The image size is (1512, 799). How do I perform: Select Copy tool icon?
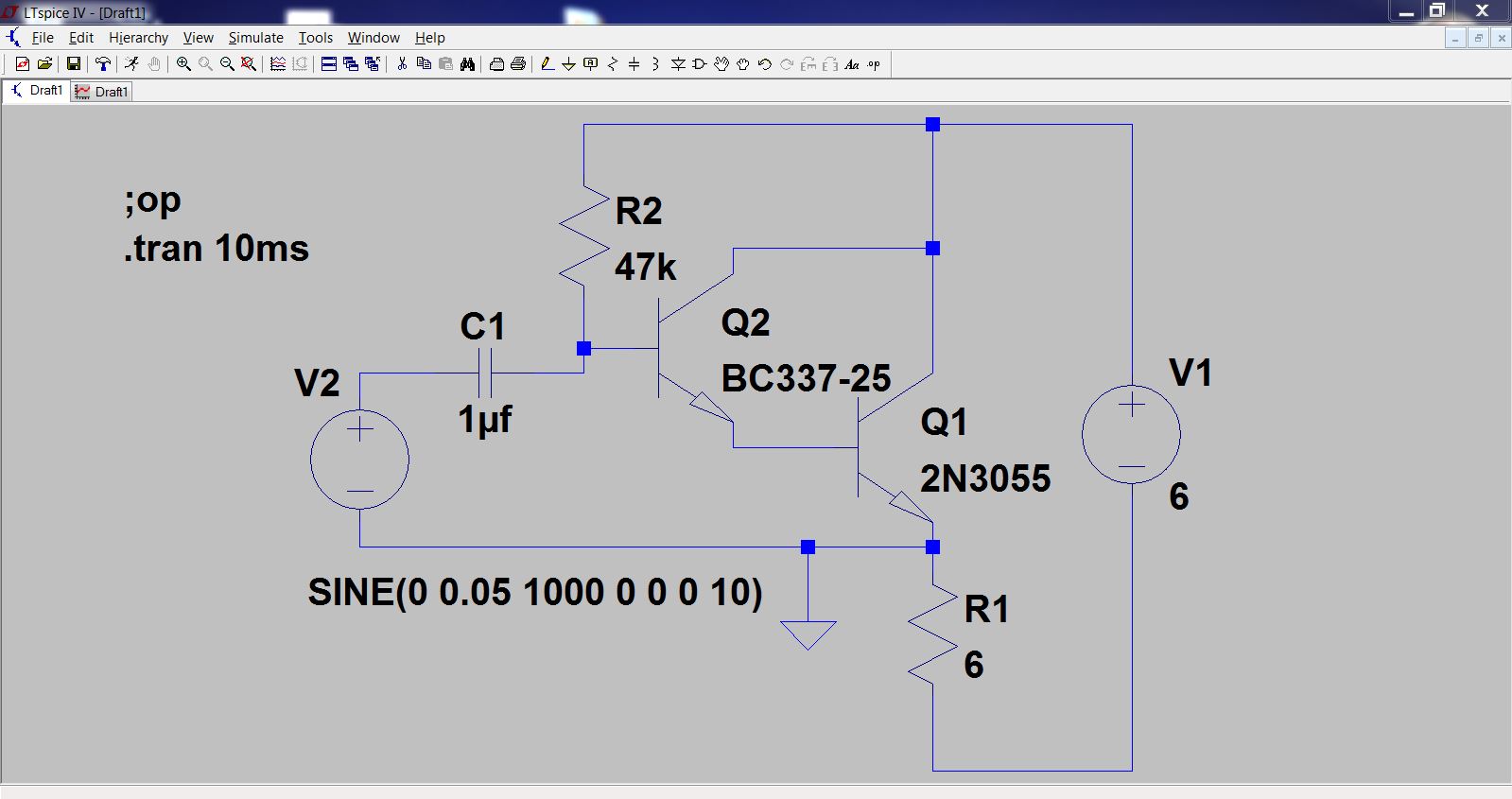(424, 64)
